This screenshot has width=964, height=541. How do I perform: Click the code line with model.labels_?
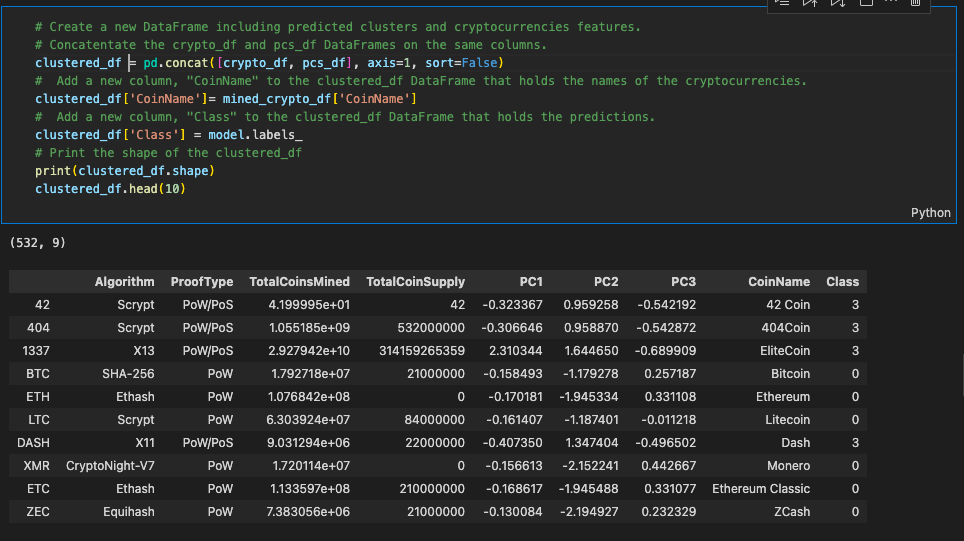point(168,135)
